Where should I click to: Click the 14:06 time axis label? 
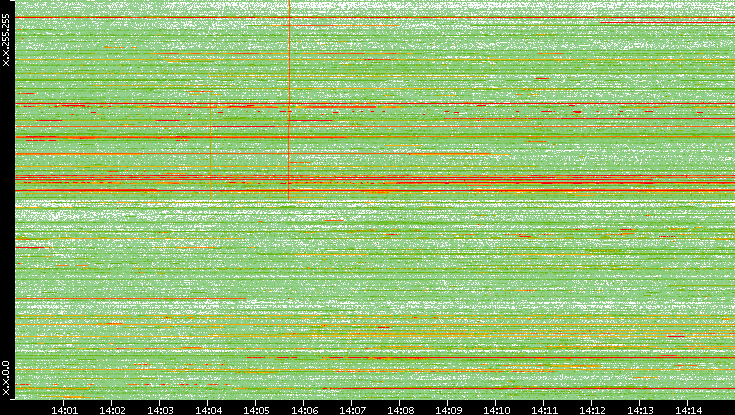pyautogui.click(x=304, y=409)
